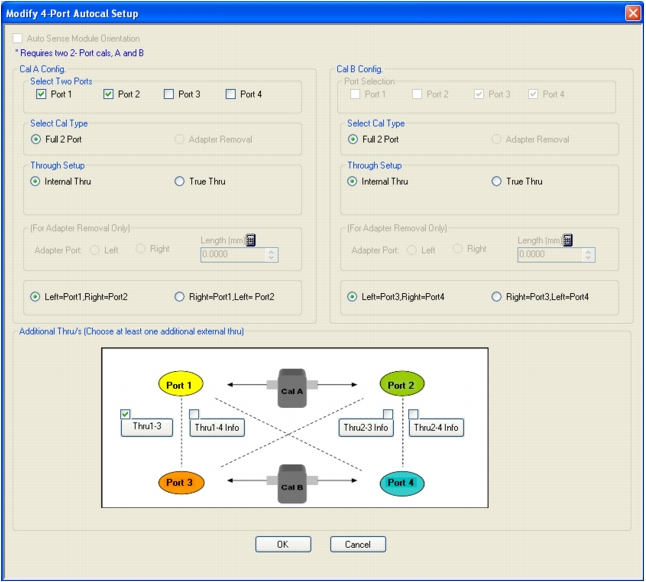The image size is (646, 582).
Task: Enable the Thru1-4 checkbox
Action: tap(194, 414)
